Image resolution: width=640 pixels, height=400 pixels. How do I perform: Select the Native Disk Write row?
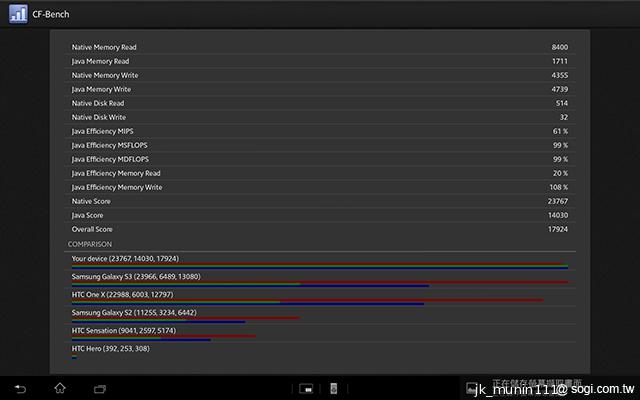320,117
